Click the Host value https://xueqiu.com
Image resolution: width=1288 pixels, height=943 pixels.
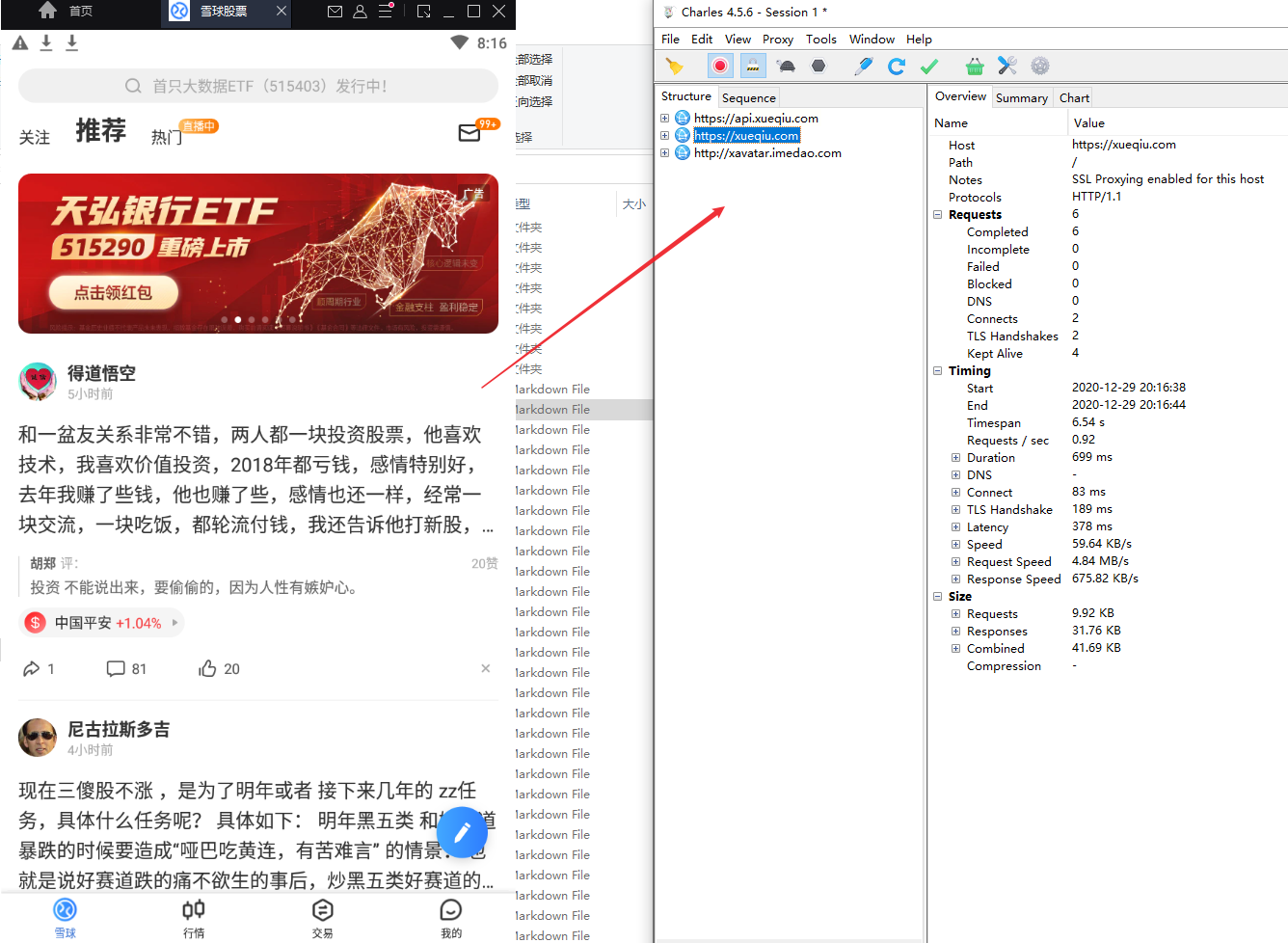coord(1124,145)
